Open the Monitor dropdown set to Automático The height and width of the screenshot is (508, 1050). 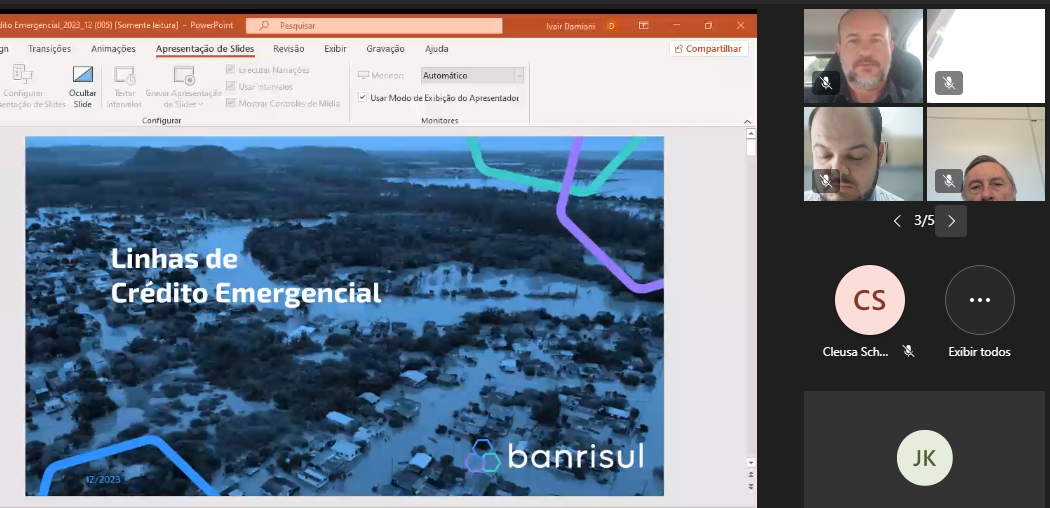coord(472,75)
